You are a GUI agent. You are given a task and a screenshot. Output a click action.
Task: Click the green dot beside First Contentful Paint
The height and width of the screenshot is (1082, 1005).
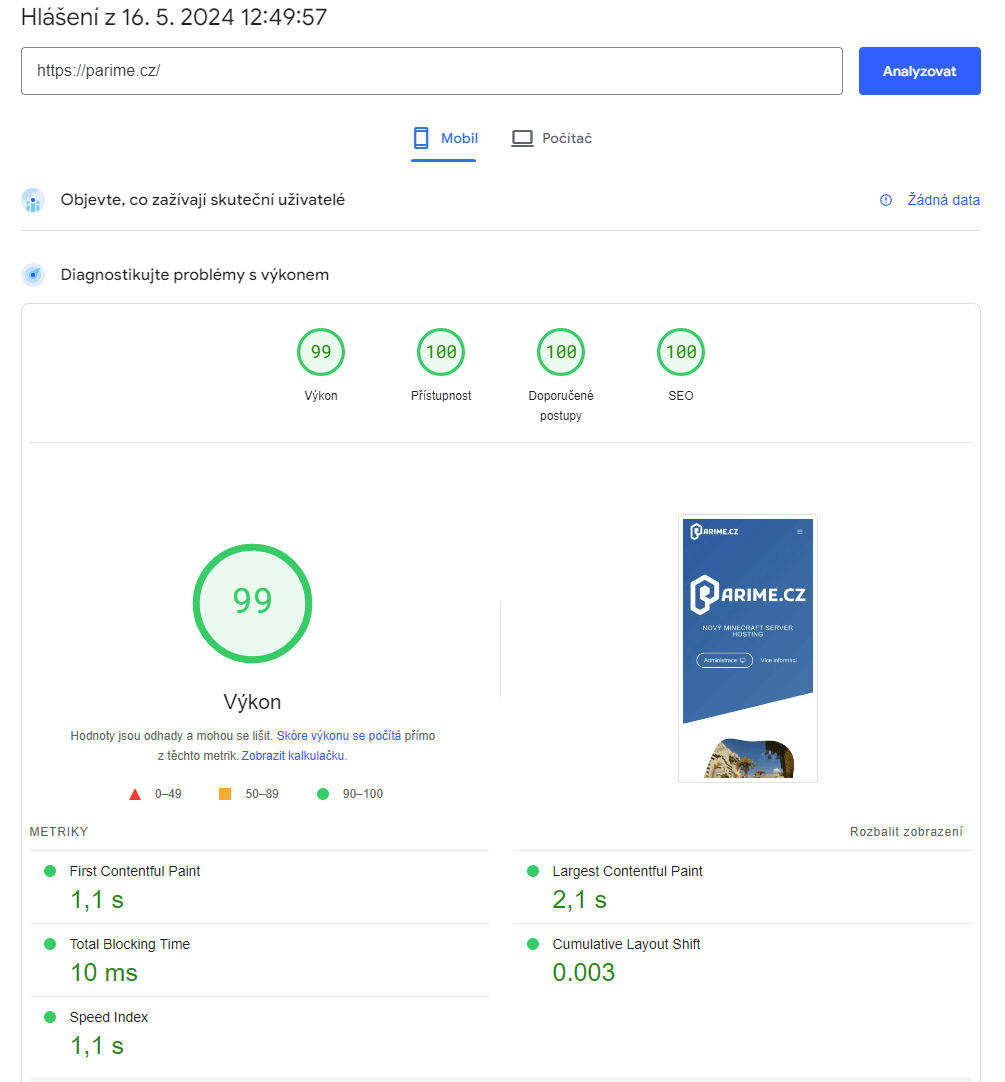[x=50, y=871]
